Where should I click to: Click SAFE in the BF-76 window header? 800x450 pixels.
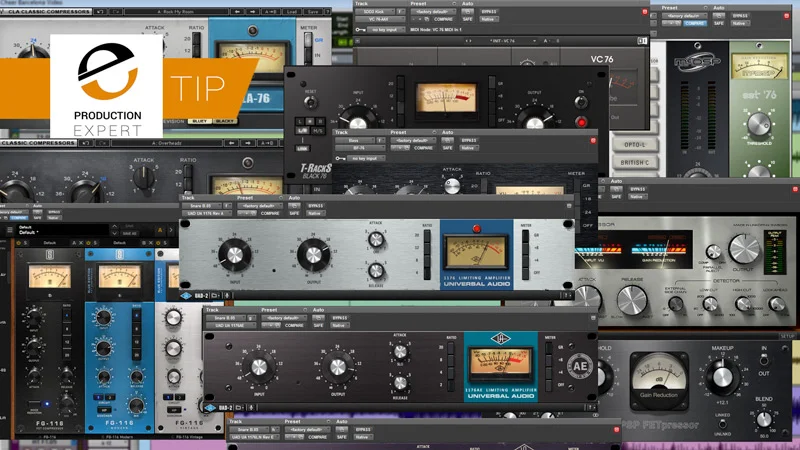pyautogui.click(x=447, y=148)
